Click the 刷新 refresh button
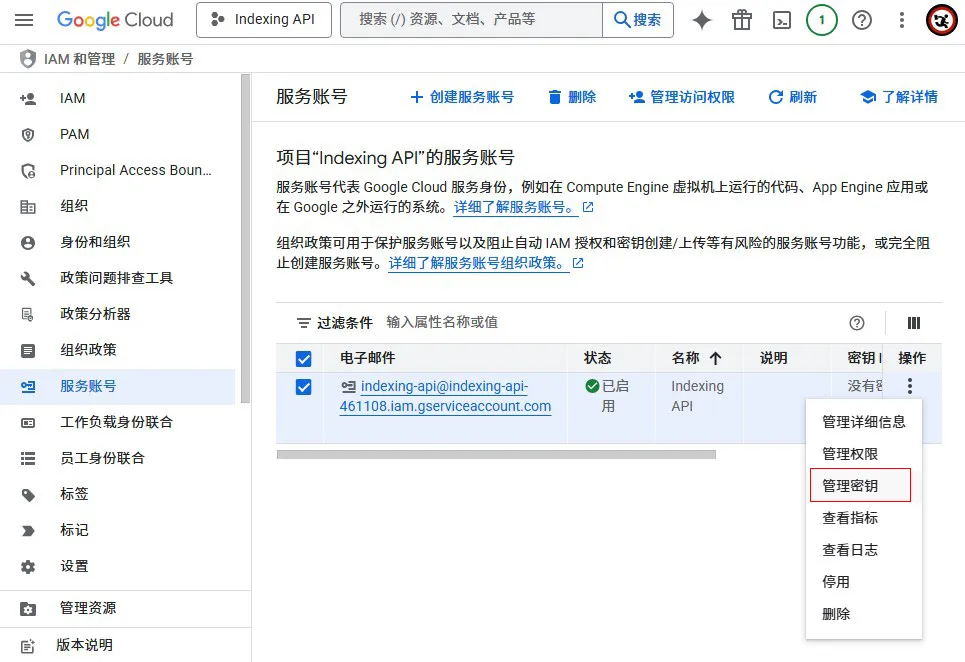Viewport: 965px width, 662px height. (793, 97)
